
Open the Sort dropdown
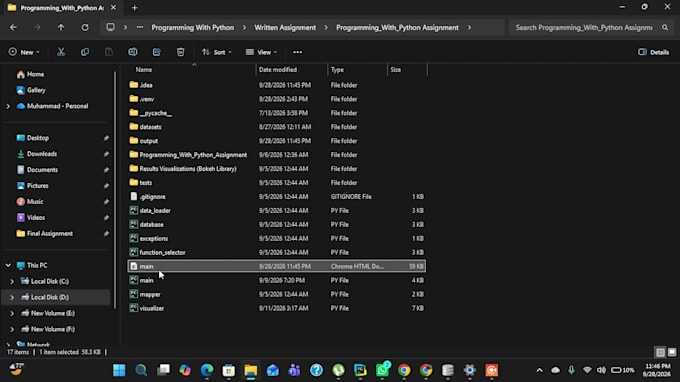(216, 52)
